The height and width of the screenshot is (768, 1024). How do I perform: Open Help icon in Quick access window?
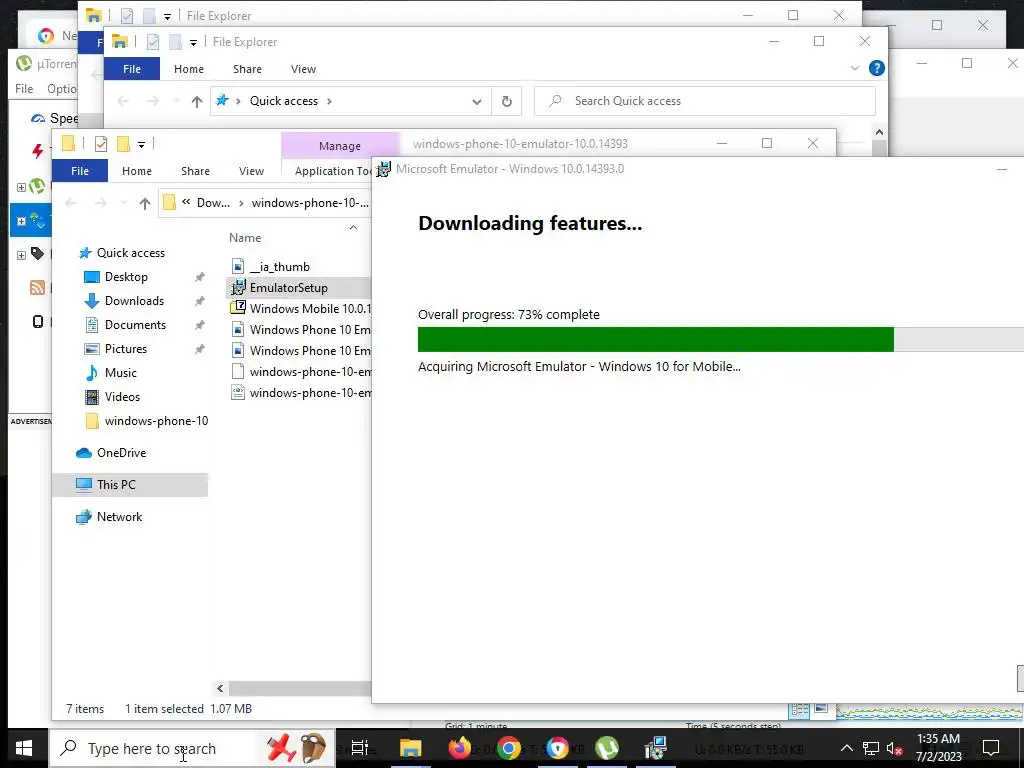point(876,68)
